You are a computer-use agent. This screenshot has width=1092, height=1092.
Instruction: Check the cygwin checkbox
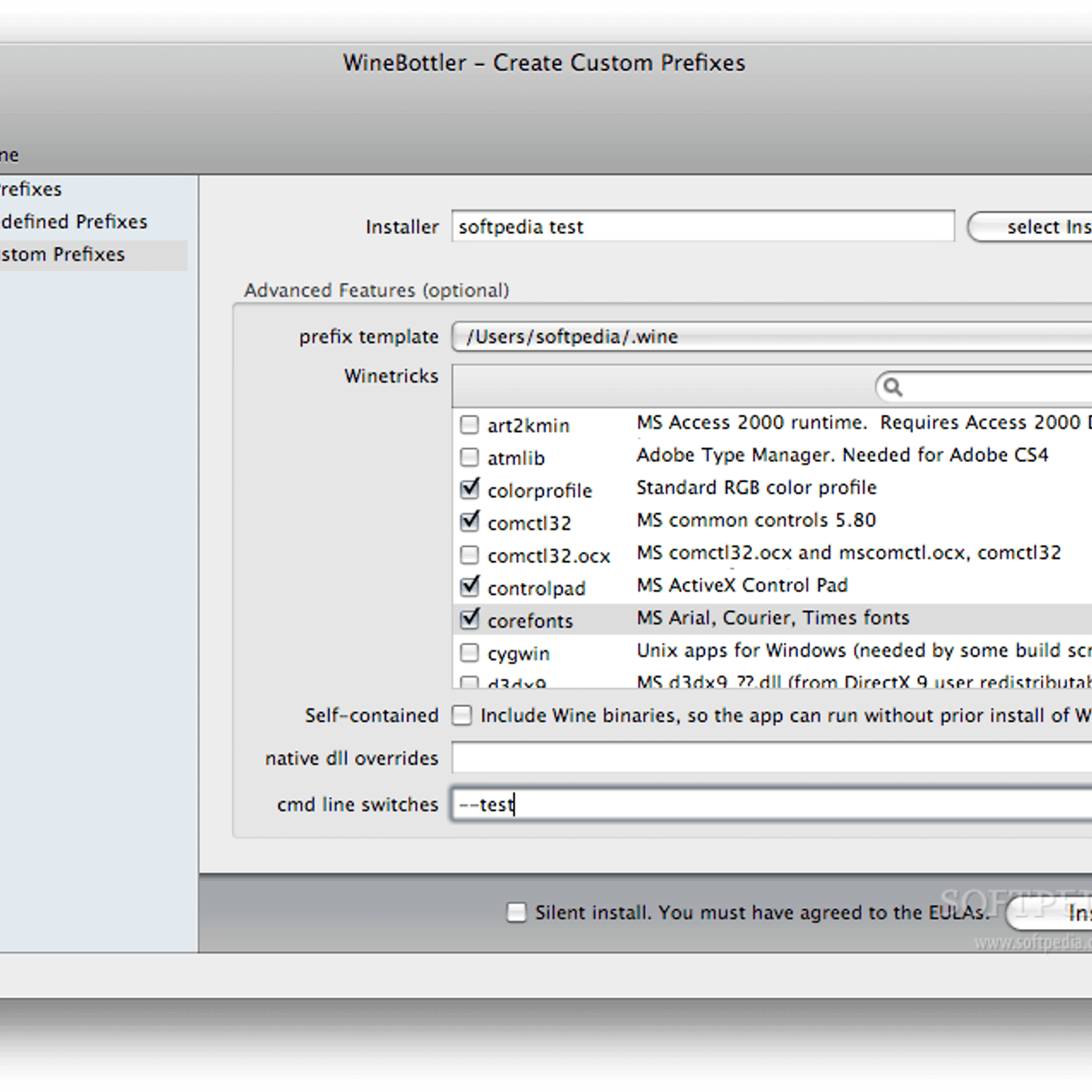click(470, 652)
